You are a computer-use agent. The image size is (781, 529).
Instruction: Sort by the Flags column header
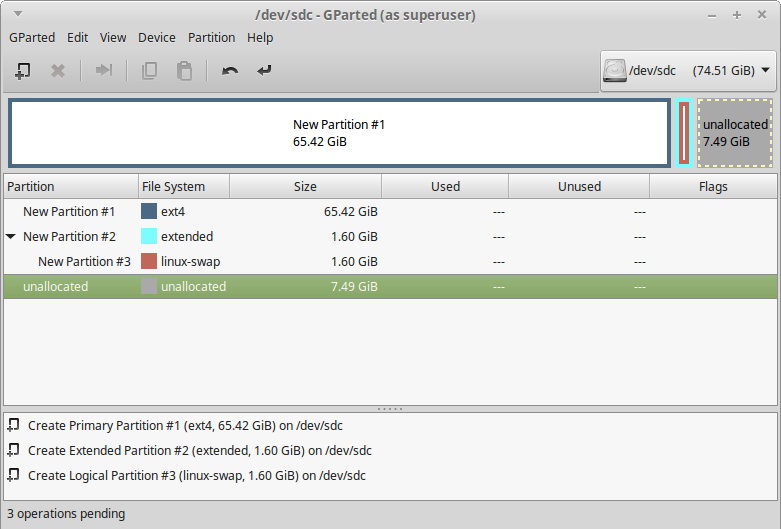coord(713,186)
